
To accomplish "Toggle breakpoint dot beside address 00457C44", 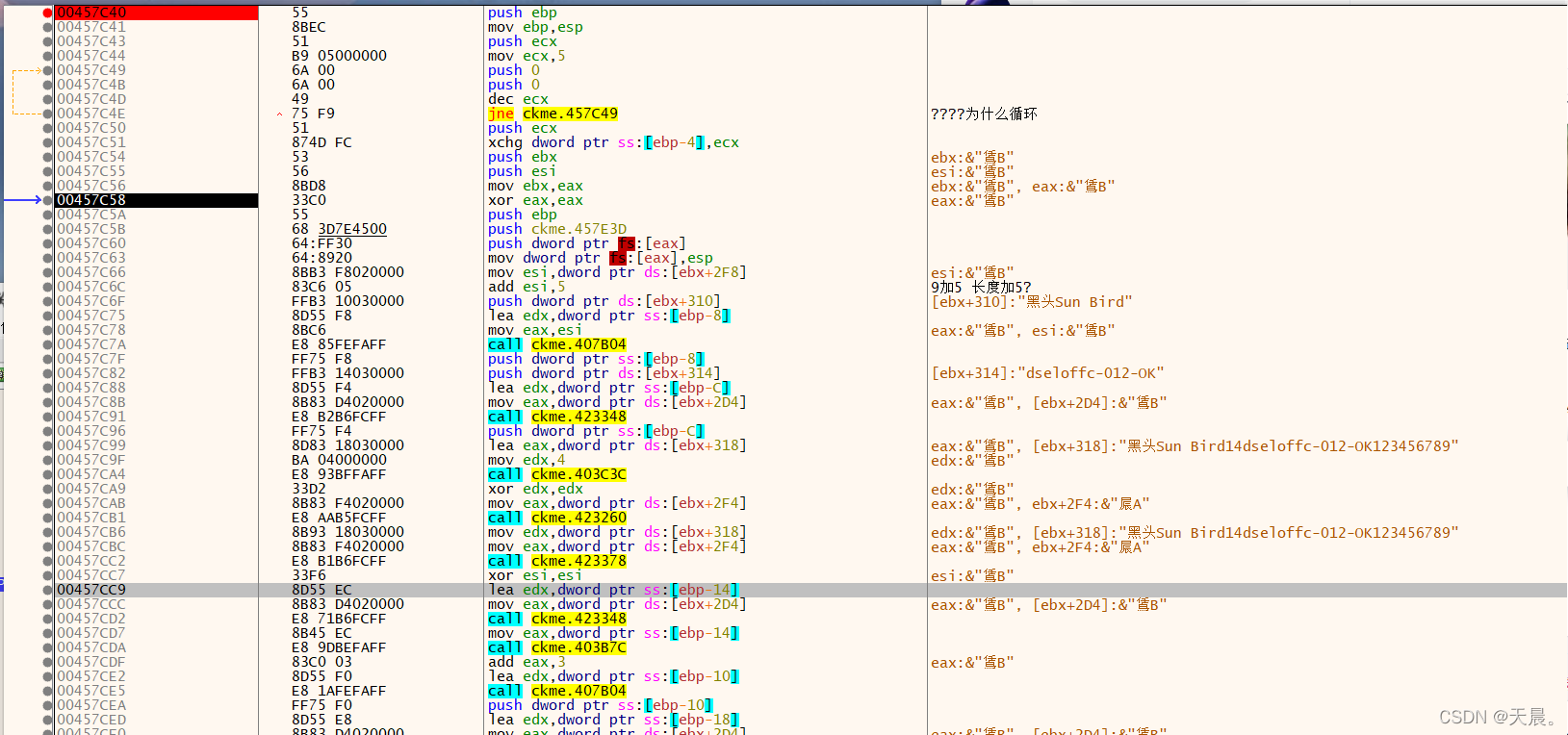I will 48,56.
